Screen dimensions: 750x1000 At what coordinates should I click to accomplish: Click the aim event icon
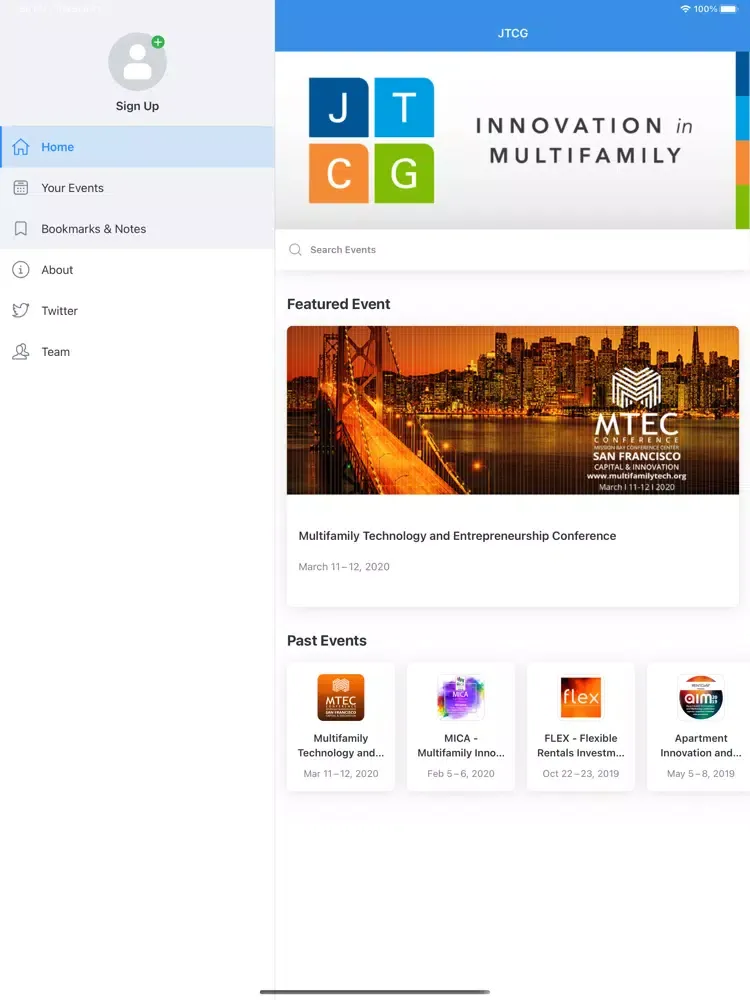[700, 697]
